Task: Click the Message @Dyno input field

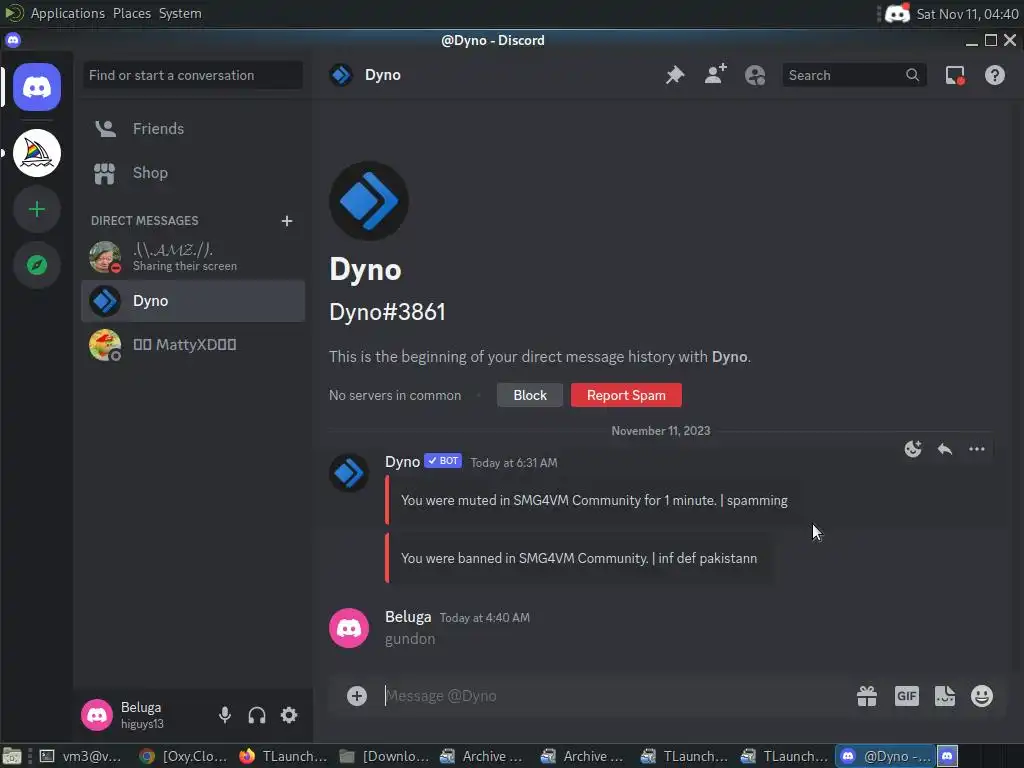Action: click(x=614, y=696)
